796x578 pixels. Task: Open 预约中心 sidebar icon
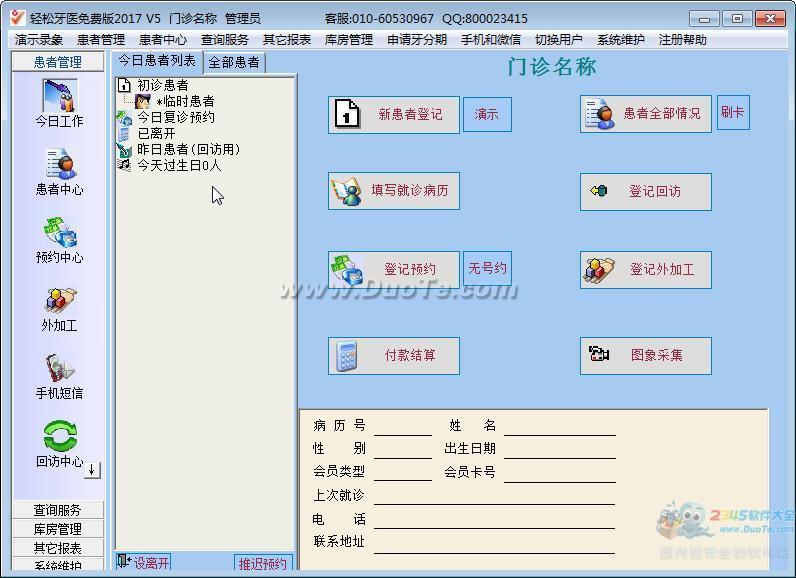[59, 240]
